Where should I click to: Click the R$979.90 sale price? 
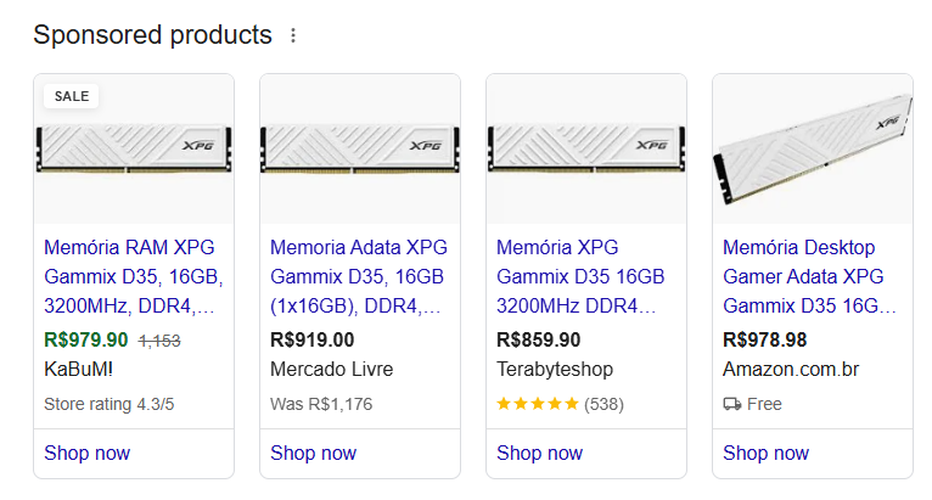click(x=86, y=340)
